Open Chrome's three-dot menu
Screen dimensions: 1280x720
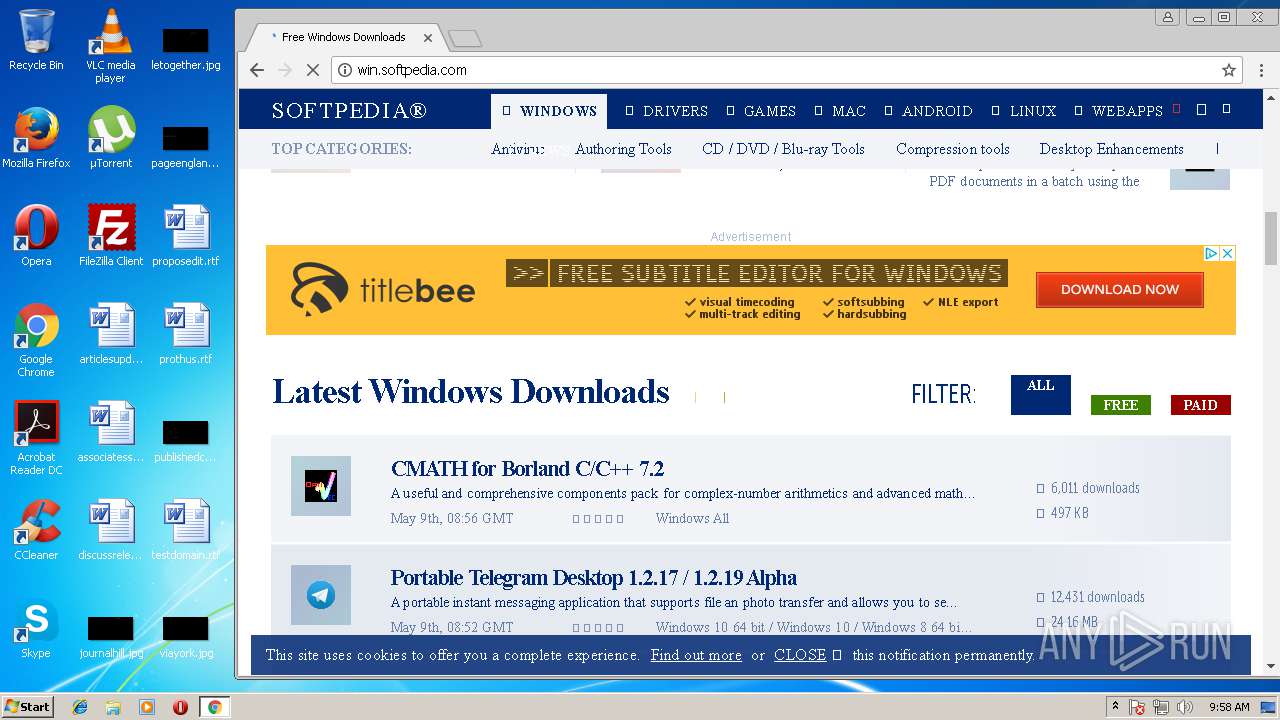[x=1259, y=70]
